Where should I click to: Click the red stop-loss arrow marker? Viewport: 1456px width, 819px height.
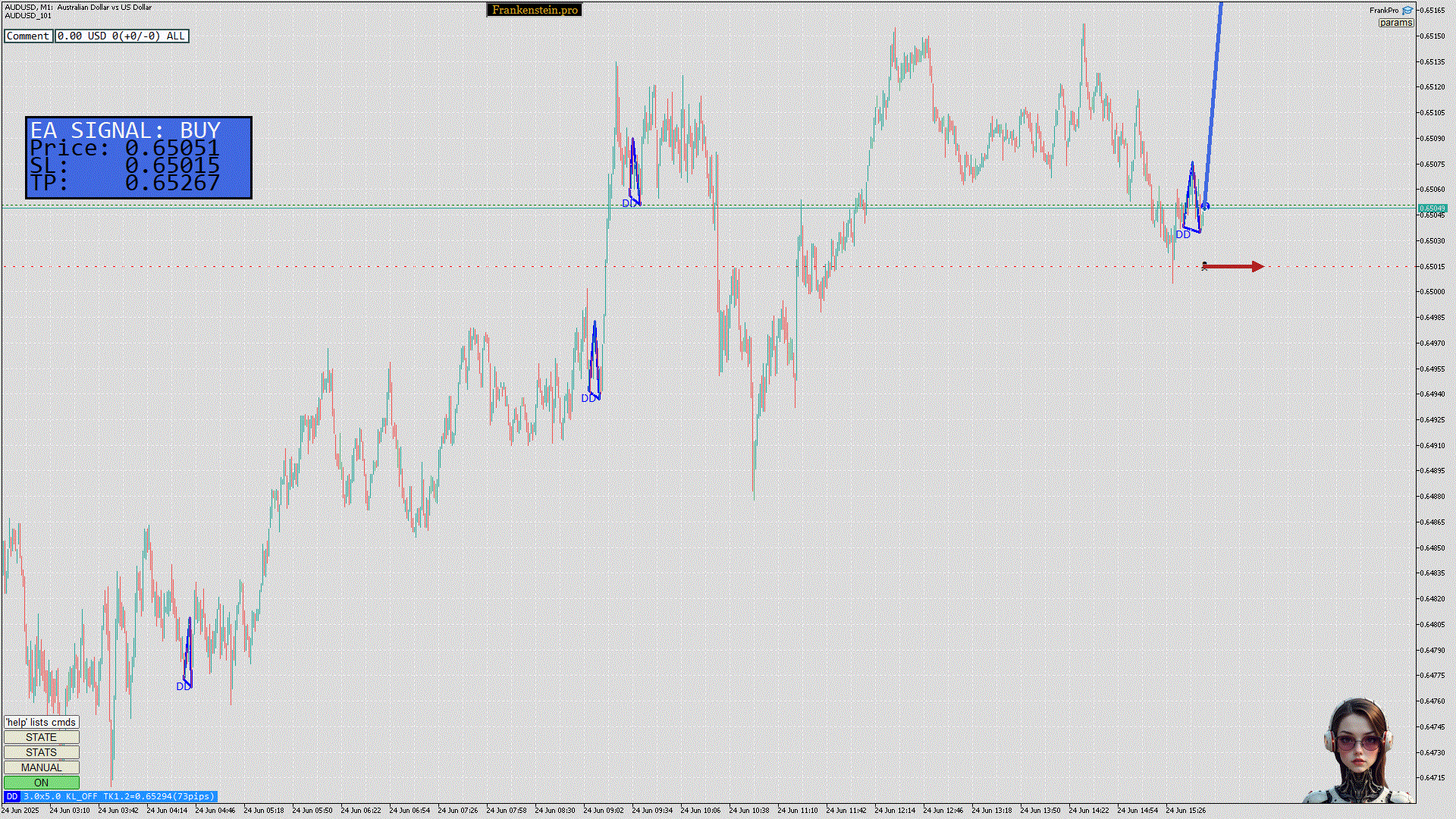1232,266
